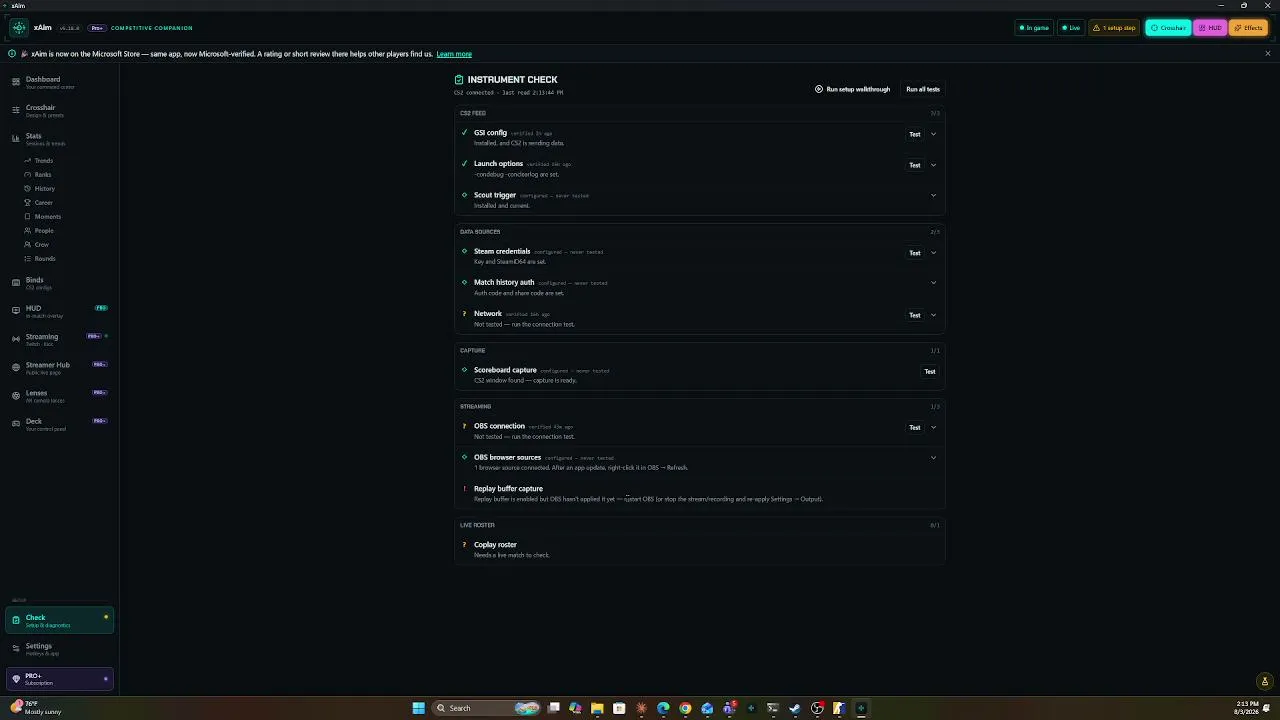Open the Streamer Hub sidebar section
Screen dimensions: 1280x720
pyautogui.click(x=60, y=367)
